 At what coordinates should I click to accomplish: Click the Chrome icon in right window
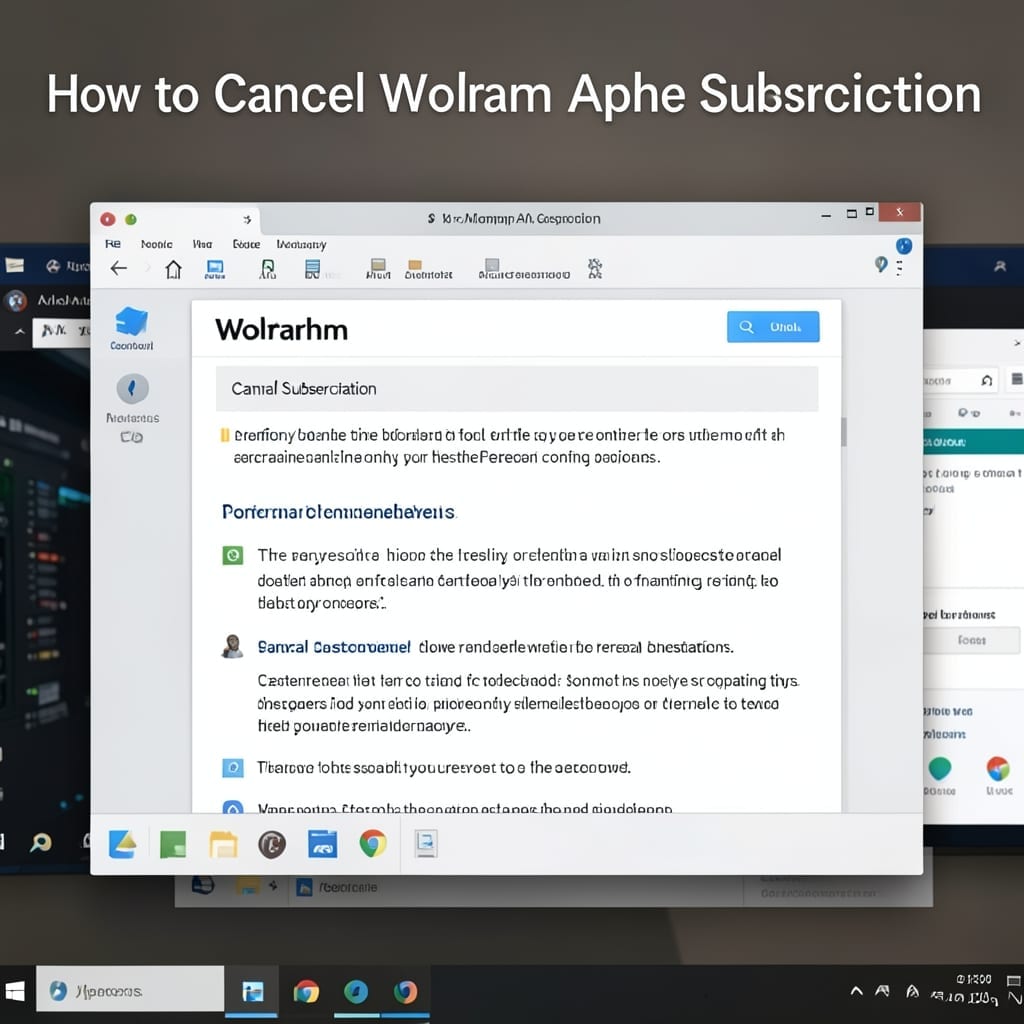(x=998, y=769)
